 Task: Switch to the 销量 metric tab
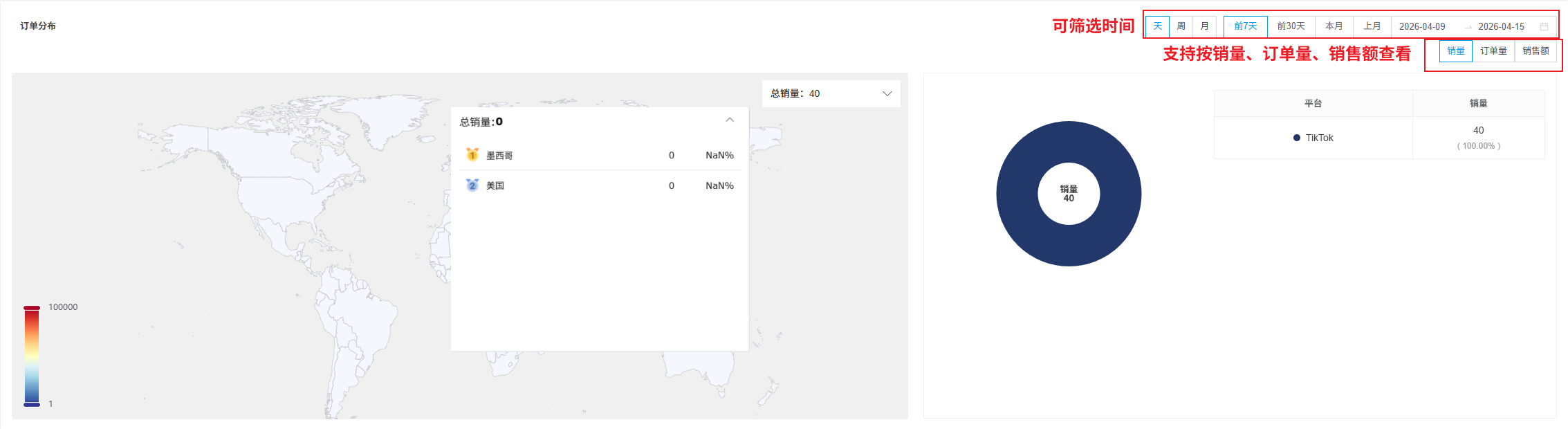pos(1456,51)
